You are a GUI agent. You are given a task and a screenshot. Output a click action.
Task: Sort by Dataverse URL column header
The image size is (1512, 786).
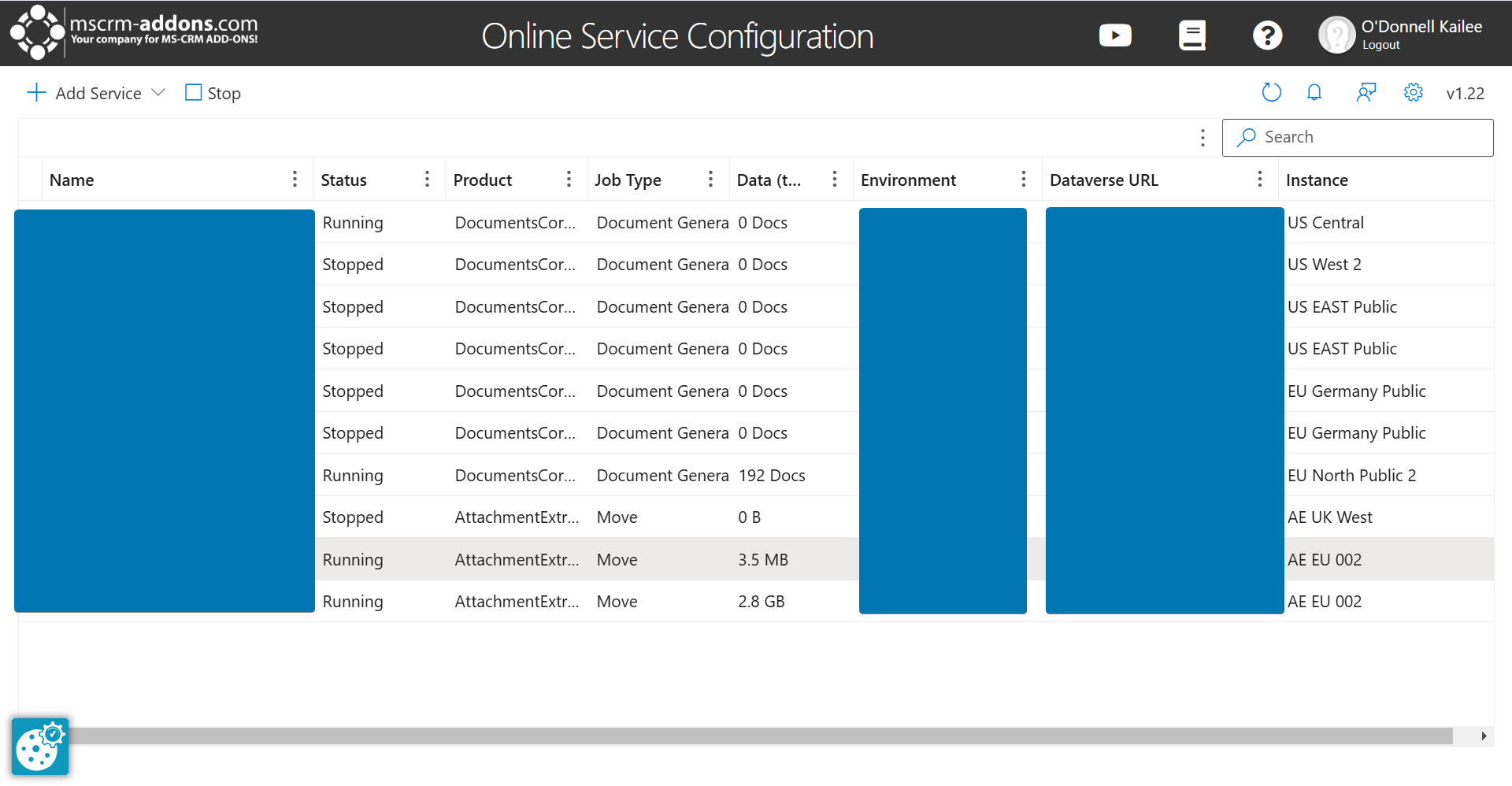point(1104,180)
